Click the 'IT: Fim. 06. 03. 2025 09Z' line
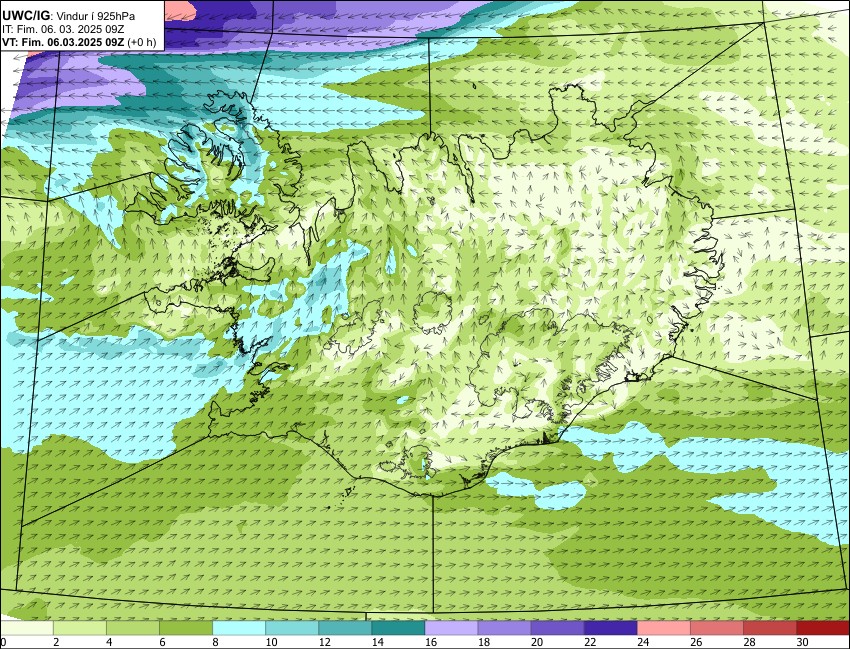Viewport: 850px width, 649px height. tap(63, 29)
